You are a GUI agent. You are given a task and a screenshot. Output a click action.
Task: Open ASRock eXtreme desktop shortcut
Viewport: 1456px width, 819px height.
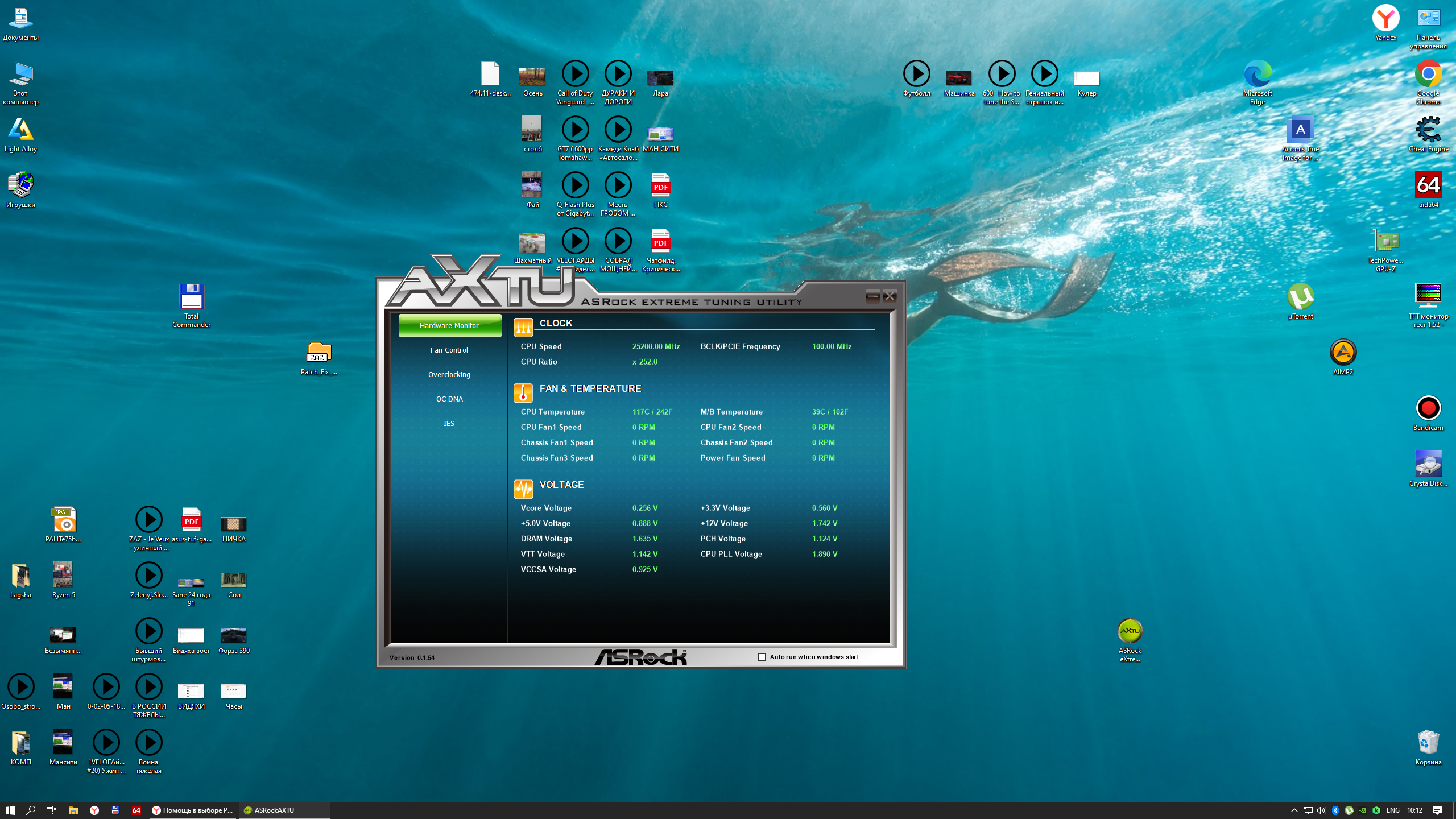click(x=1130, y=631)
